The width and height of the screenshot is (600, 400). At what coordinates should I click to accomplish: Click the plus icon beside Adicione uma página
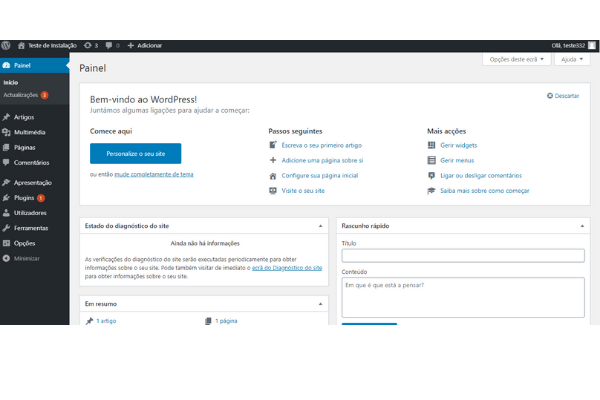pos(273,160)
